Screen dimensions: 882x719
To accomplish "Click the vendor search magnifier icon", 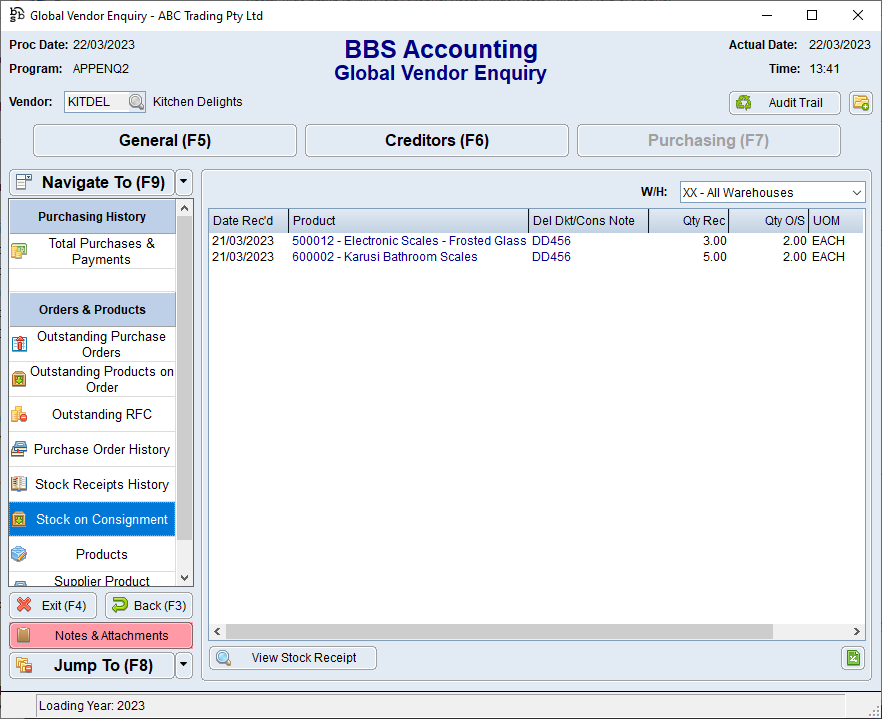I will (136, 102).
